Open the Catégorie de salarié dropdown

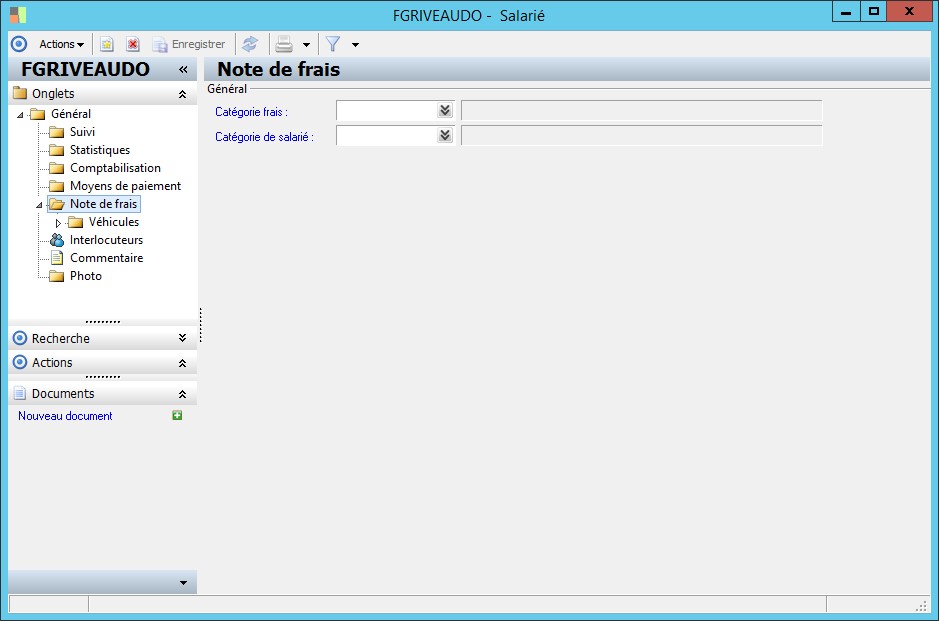[444, 135]
